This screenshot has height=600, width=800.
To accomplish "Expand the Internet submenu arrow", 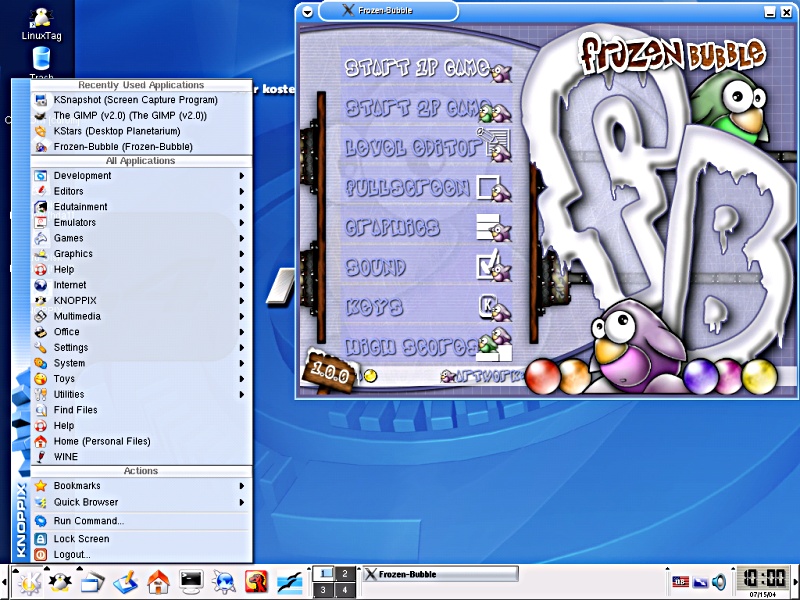I will (x=242, y=285).
